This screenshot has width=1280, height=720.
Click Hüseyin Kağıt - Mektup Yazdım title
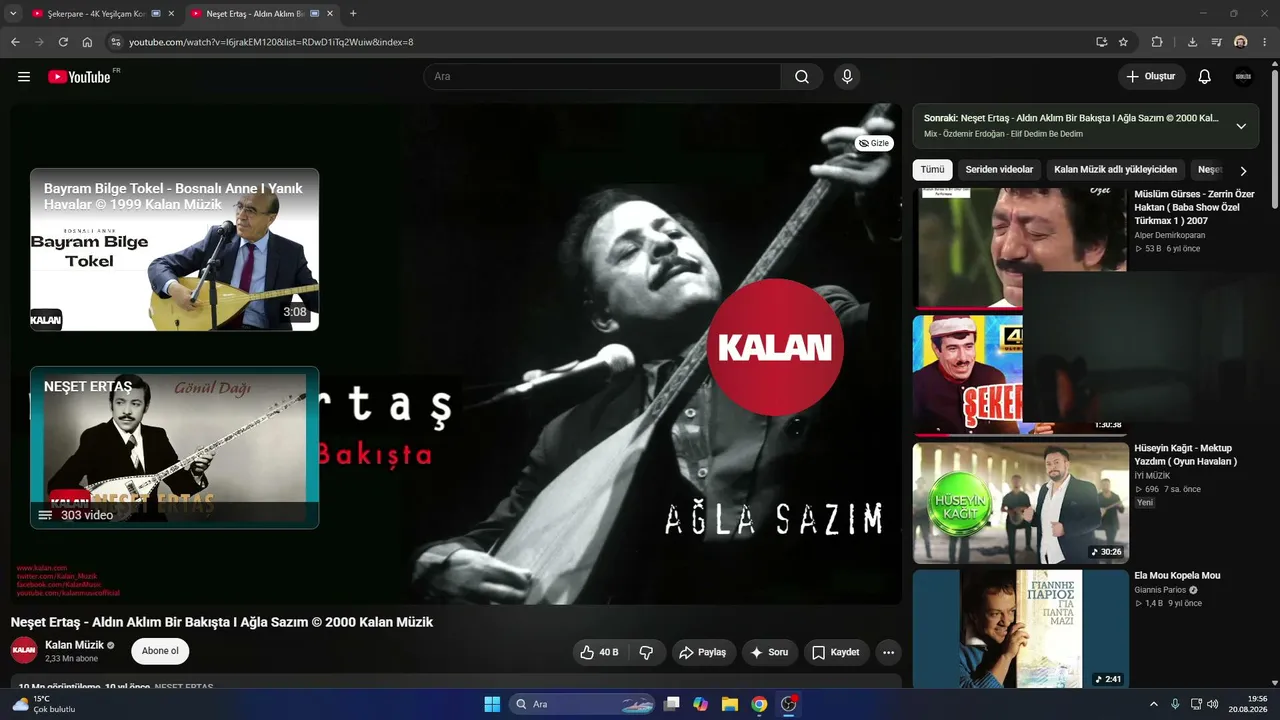pyautogui.click(x=1186, y=455)
